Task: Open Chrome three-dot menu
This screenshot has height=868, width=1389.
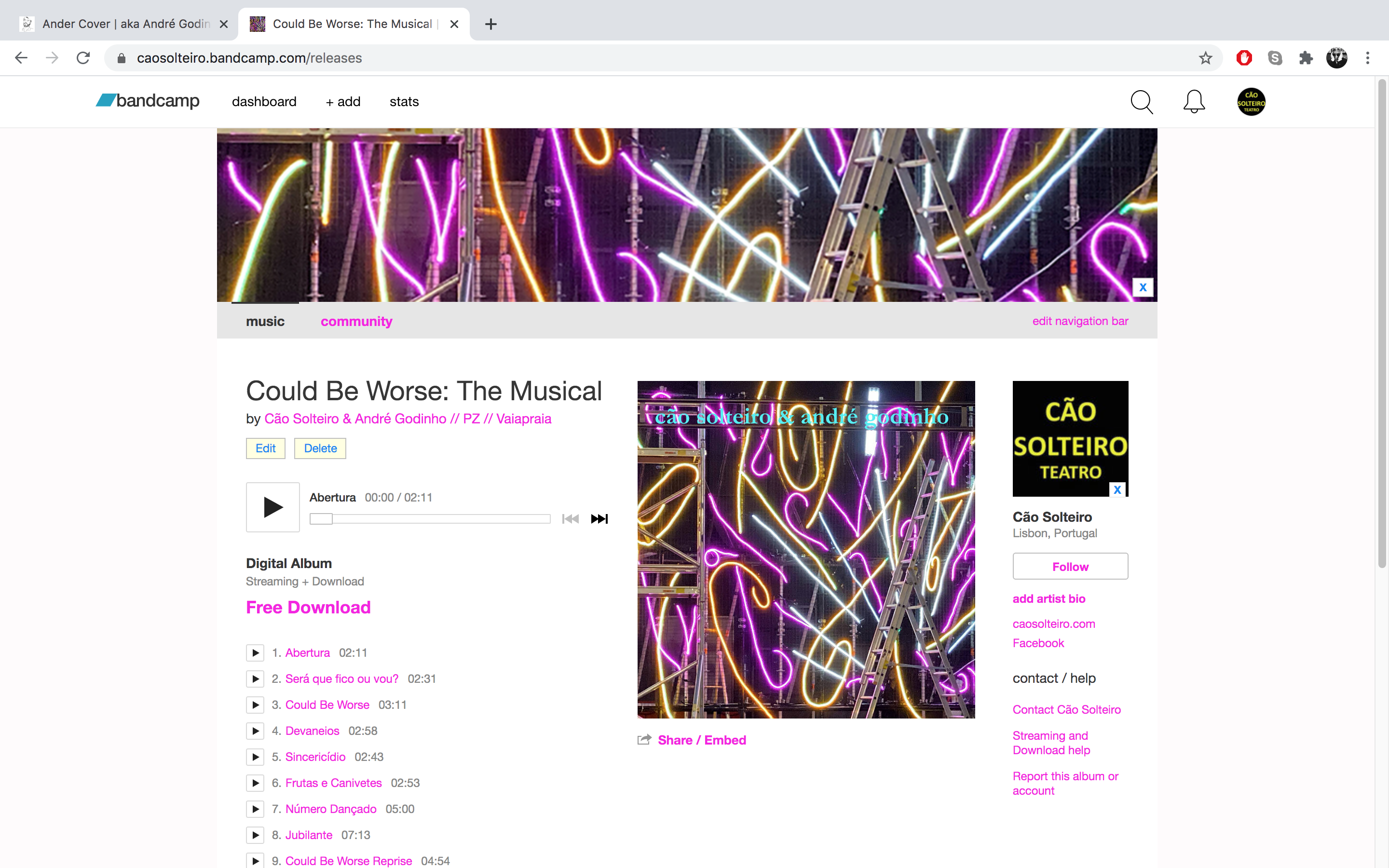Action: pos(1368,58)
